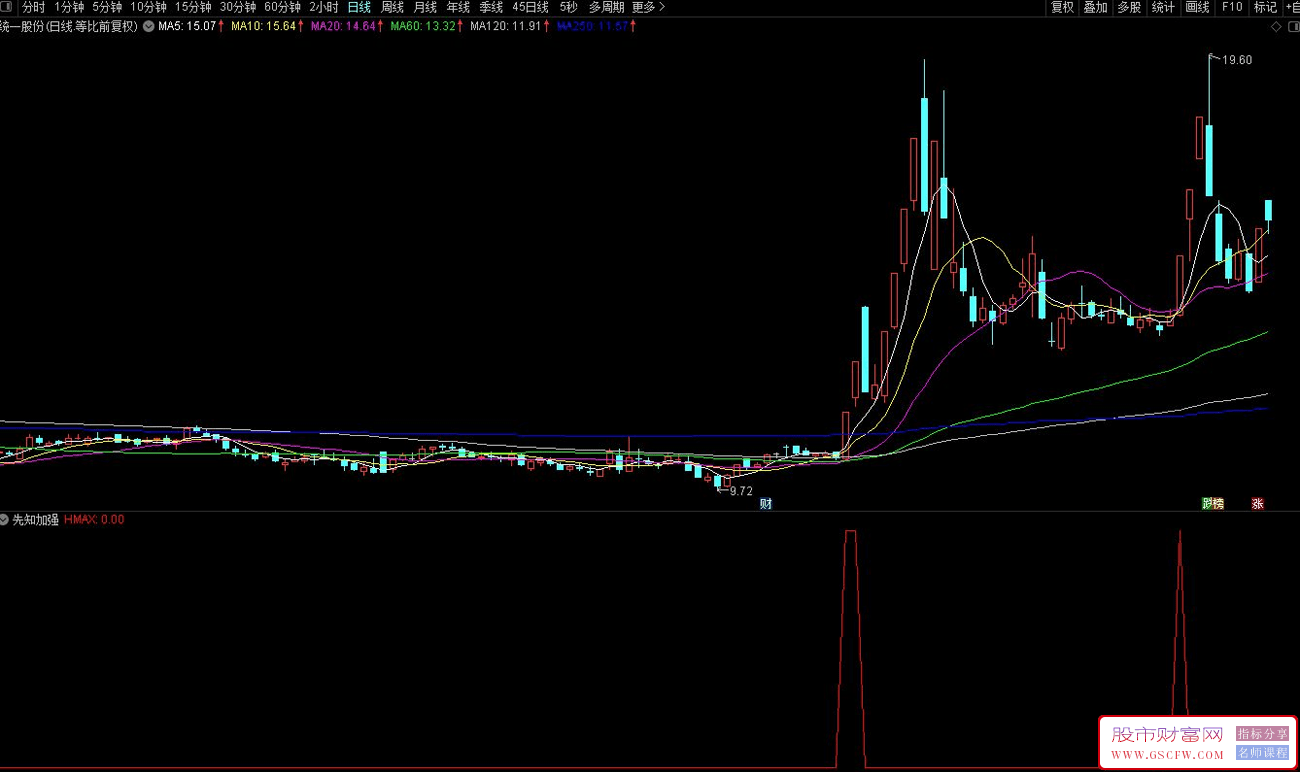1300x772 pixels.
Task: Expand the 先知加强 indicator dropdown
Action: tap(5, 520)
